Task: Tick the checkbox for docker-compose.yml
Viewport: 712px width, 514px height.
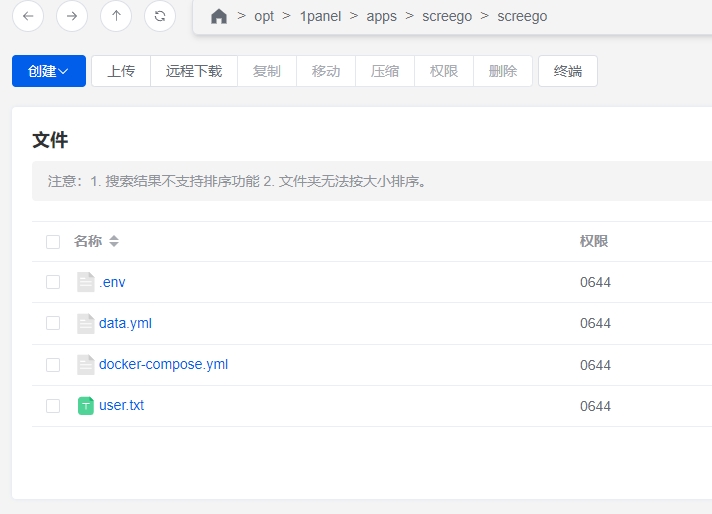Action: click(x=53, y=365)
